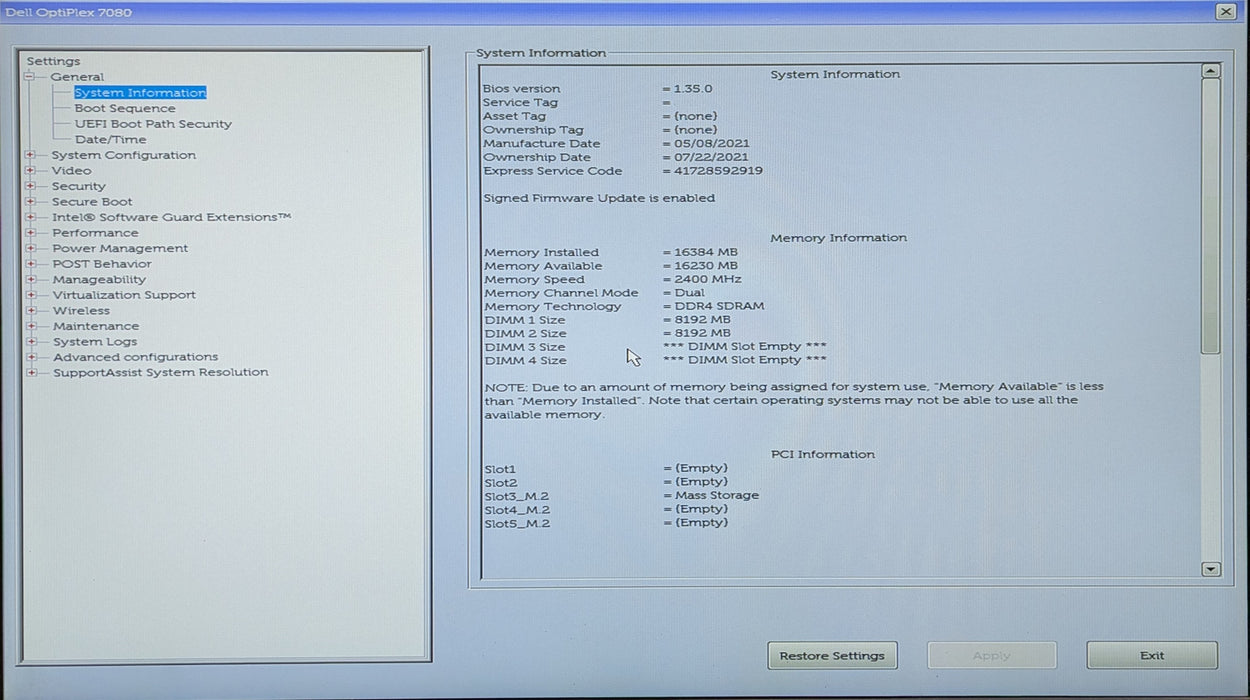This screenshot has width=1250, height=700.
Task: Select the POST Behavior label
Action: [x=102, y=264]
